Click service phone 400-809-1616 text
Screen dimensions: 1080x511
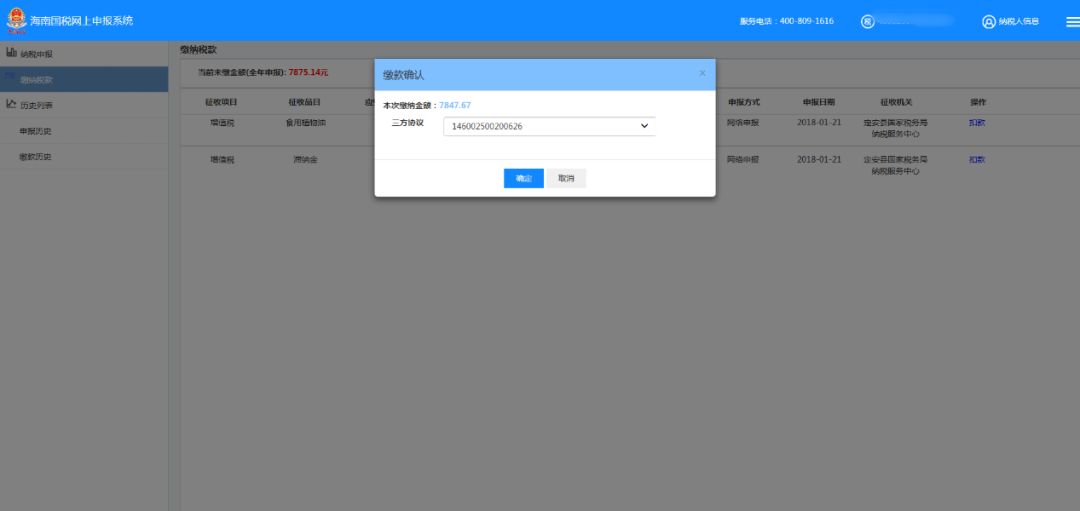(x=787, y=21)
